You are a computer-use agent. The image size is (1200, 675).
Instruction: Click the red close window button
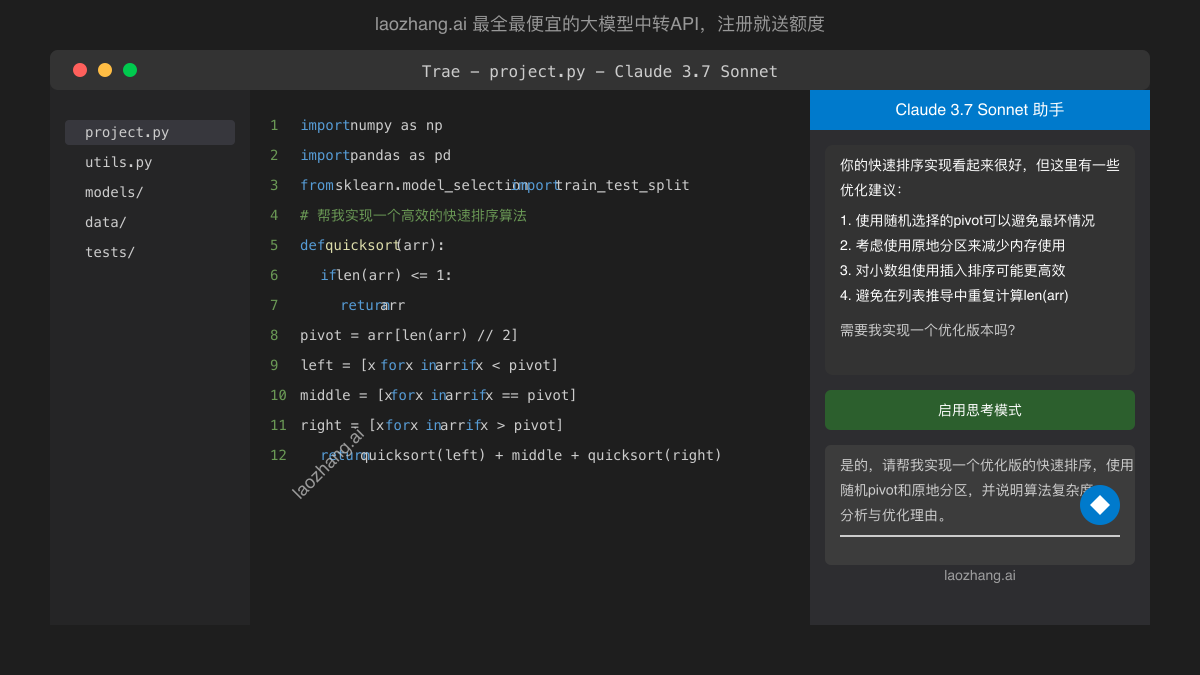pyautogui.click(x=80, y=70)
